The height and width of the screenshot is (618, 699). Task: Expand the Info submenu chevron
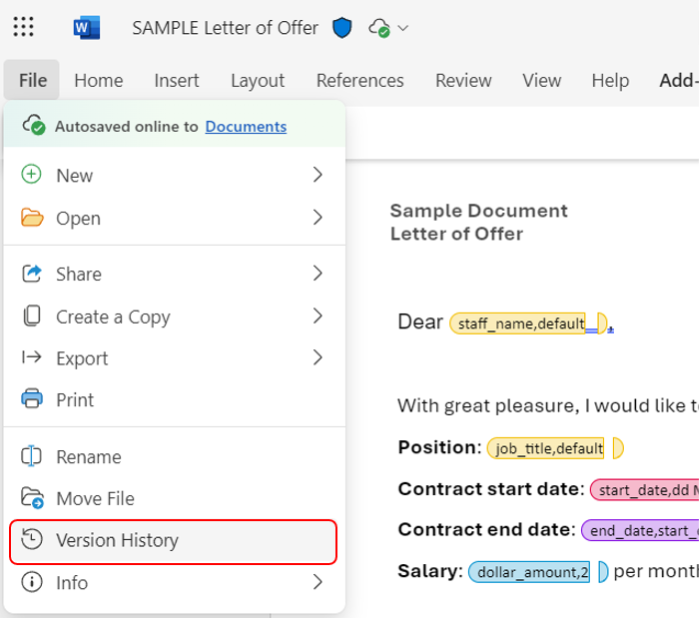point(317,582)
